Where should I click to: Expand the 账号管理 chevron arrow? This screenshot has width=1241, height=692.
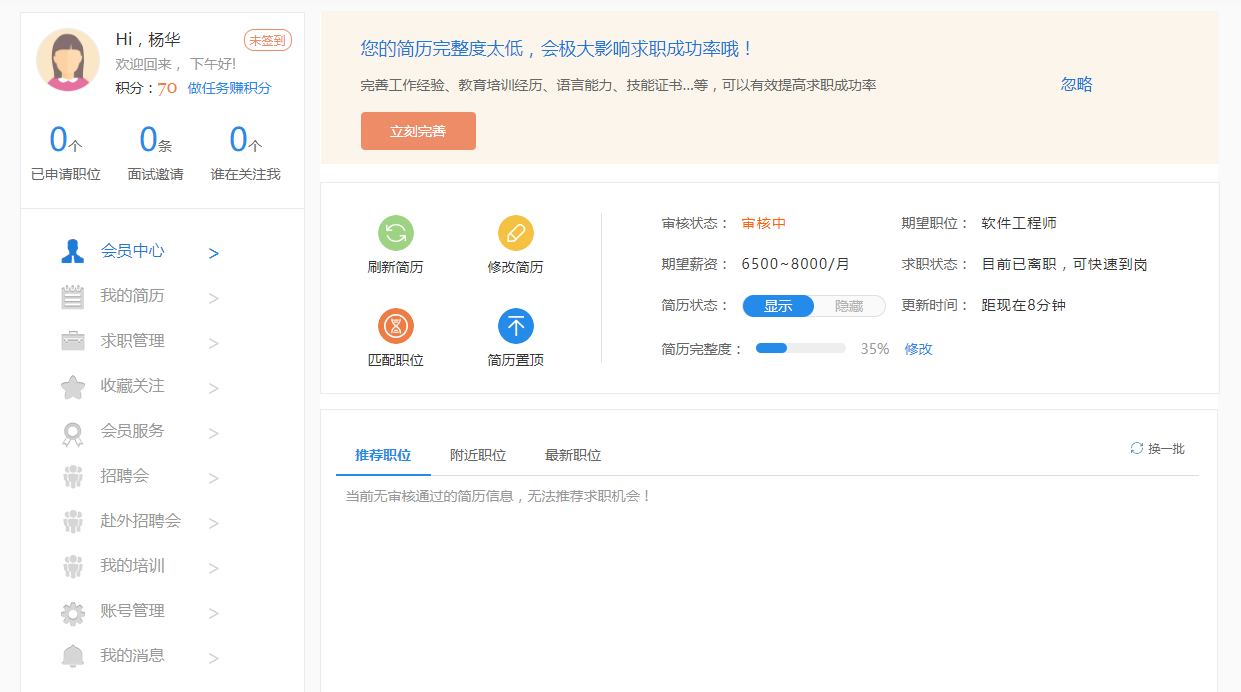[213, 613]
